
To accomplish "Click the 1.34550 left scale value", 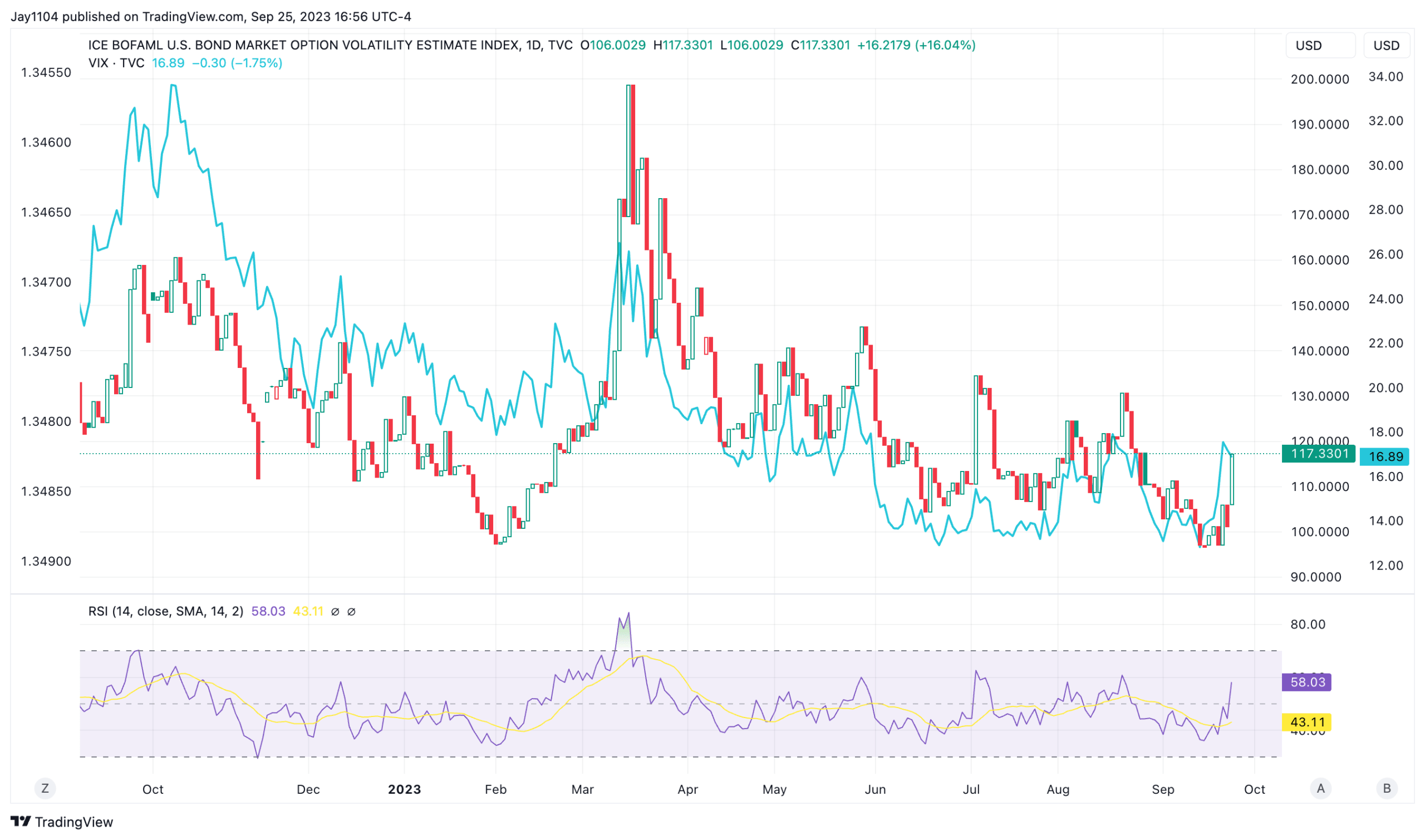I will tap(46, 72).
